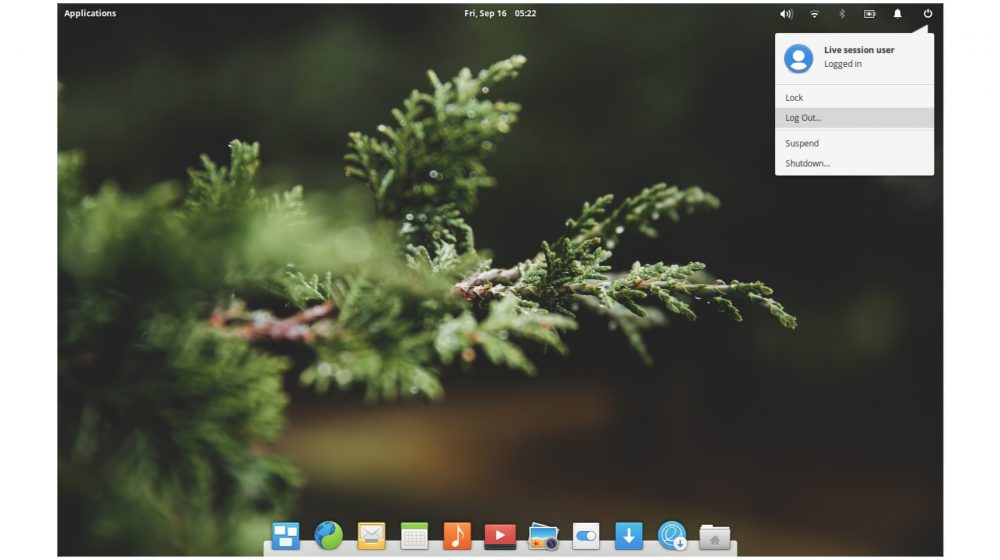Open the Videos app in the dock
Image resolution: width=1000 pixels, height=560 pixels.
(500, 536)
